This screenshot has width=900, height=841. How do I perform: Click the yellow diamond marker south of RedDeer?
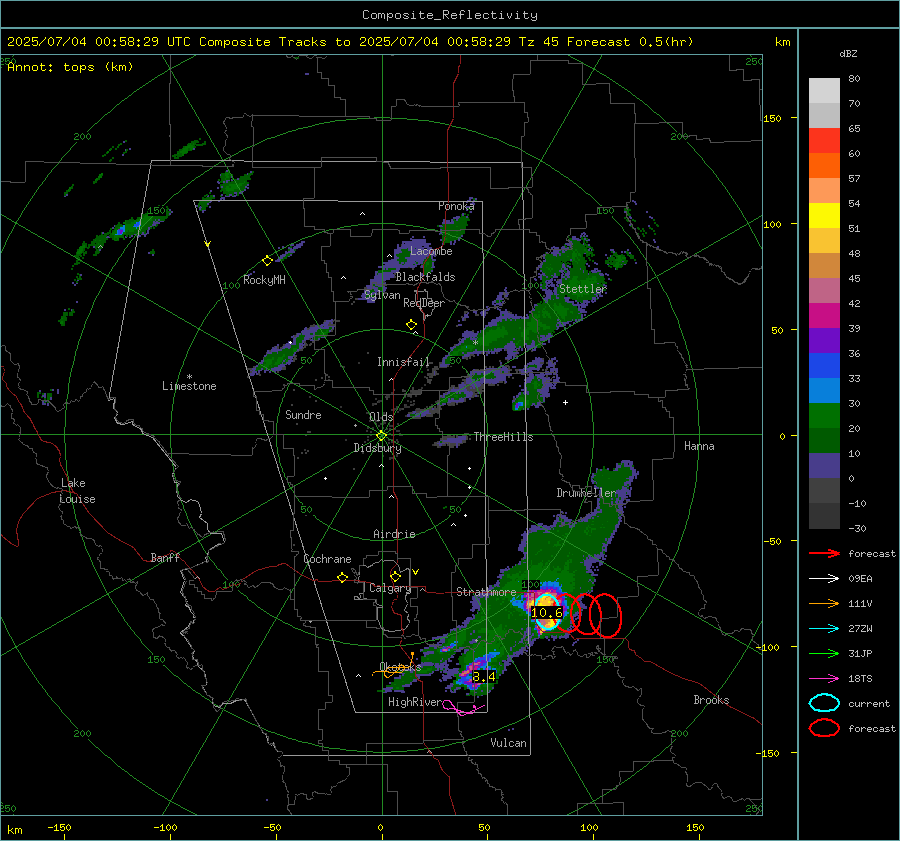(411, 325)
